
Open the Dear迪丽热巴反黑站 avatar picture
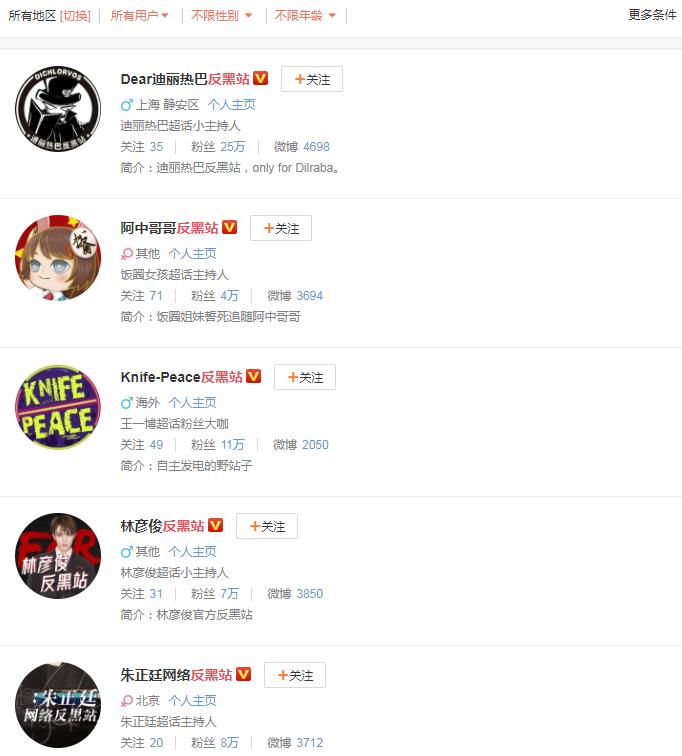[x=58, y=109]
